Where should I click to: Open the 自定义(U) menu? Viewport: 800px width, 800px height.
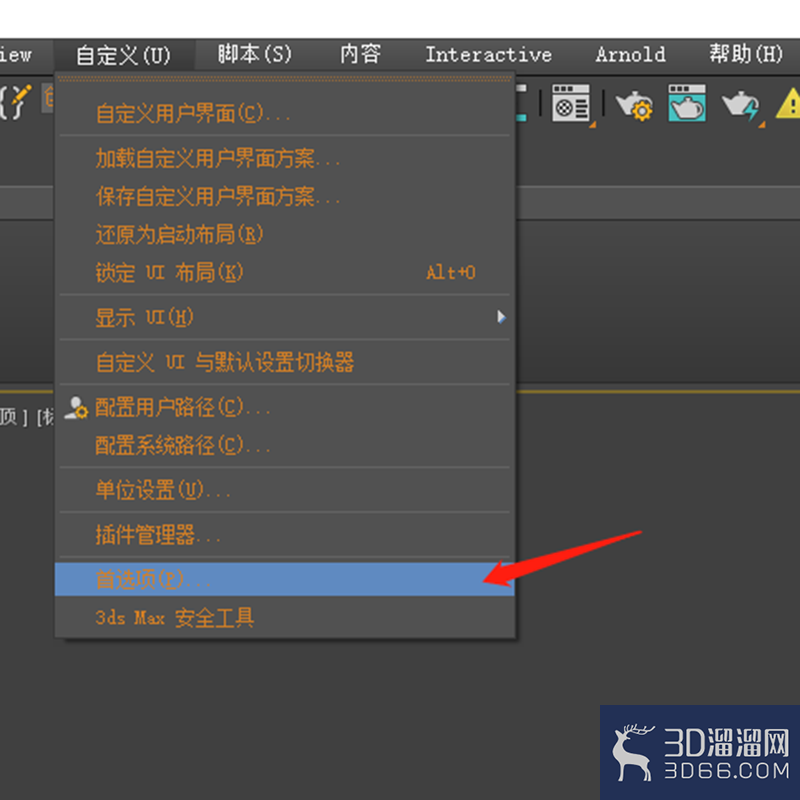[x=123, y=55]
